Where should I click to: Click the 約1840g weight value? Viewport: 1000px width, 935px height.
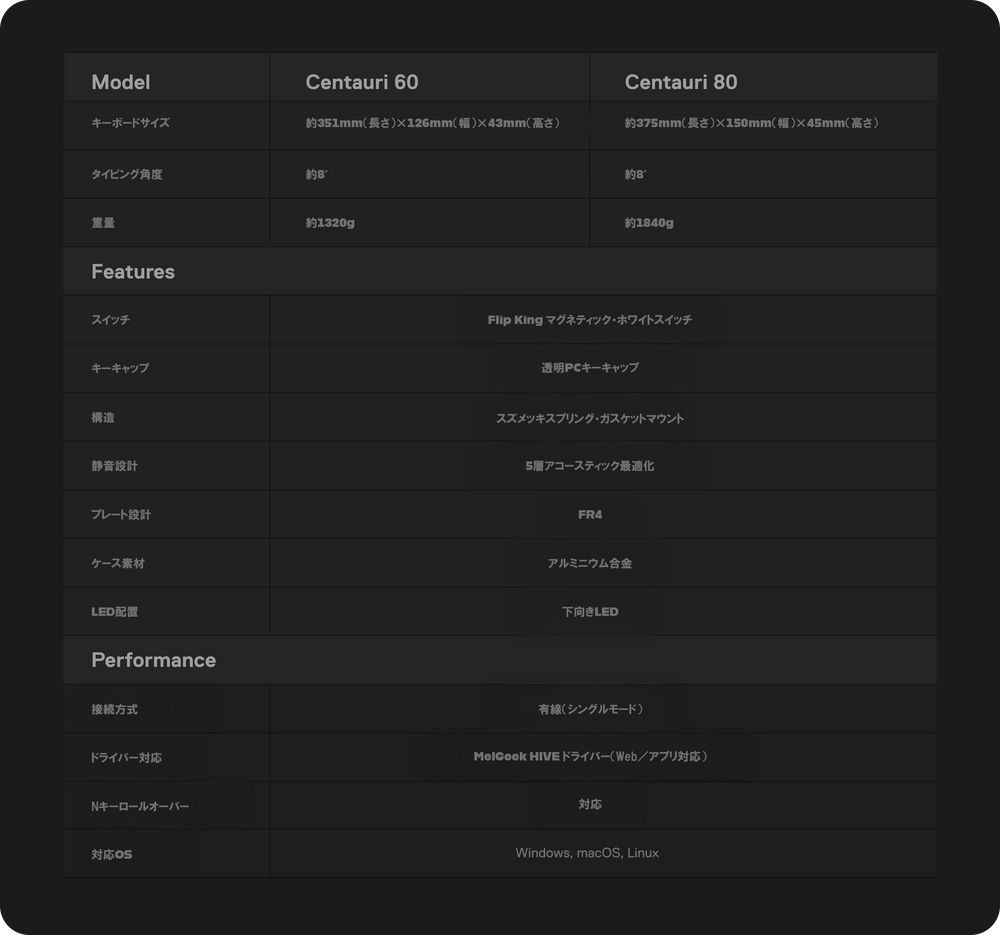click(x=649, y=223)
